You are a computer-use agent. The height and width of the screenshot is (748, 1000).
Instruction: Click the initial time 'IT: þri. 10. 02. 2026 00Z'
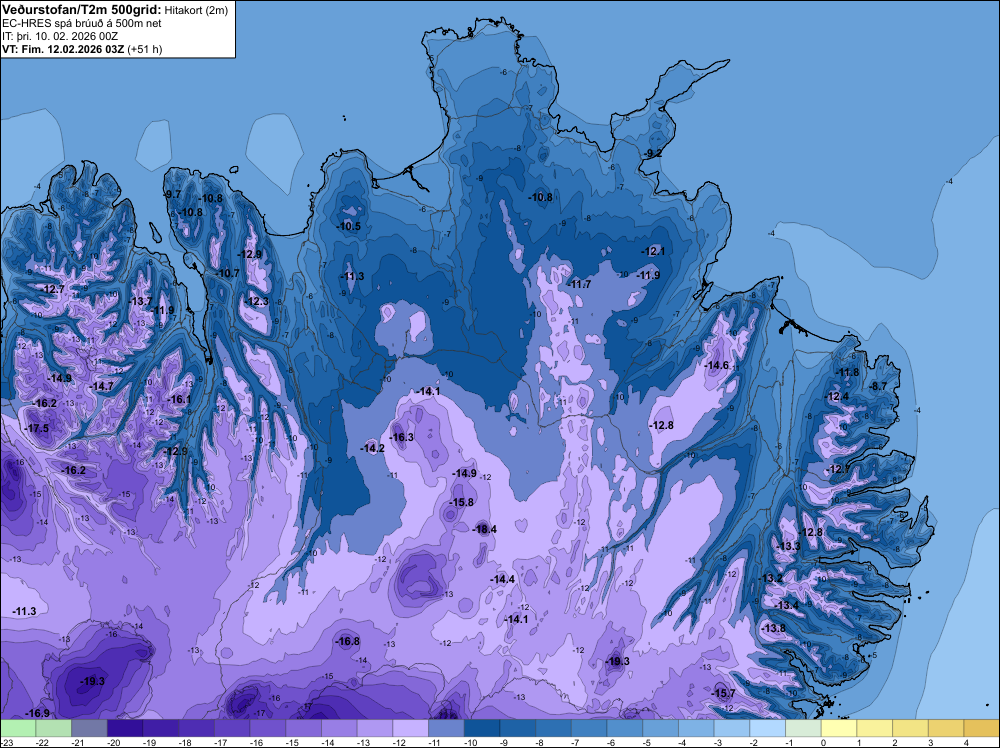click(x=60, y=36)
